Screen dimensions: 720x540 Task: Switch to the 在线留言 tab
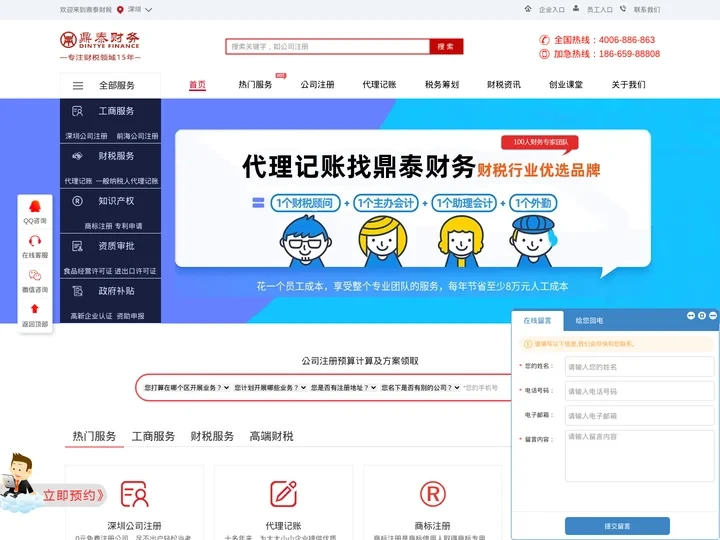537,321
